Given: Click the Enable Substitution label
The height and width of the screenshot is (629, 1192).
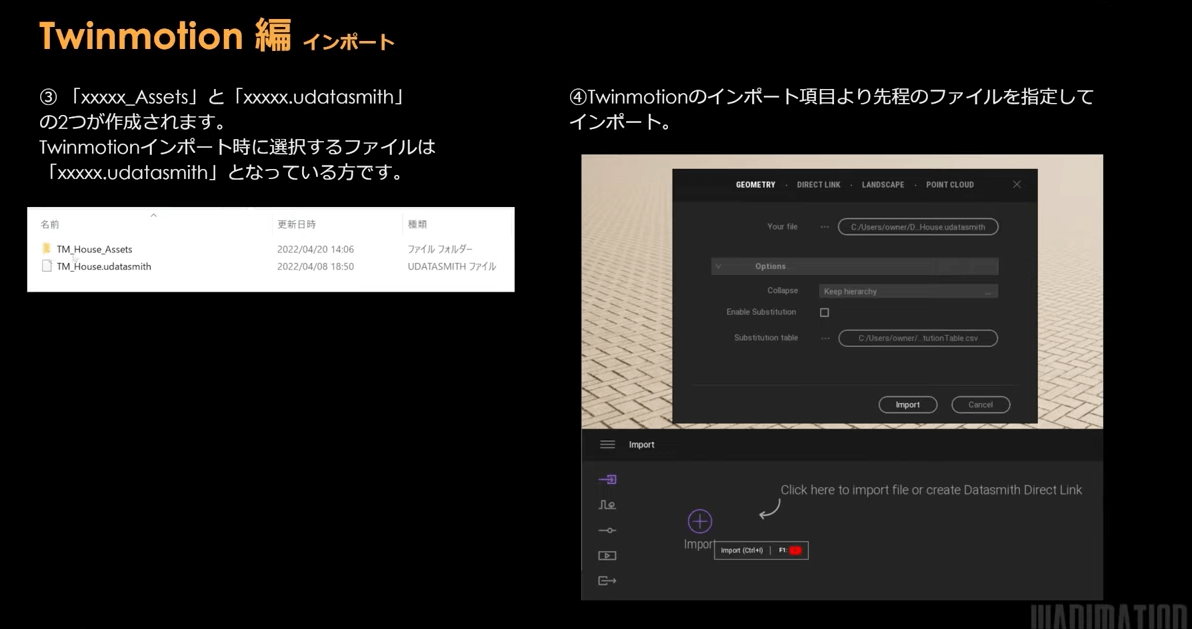Looking at the screenshot, I should click(761, 312).
